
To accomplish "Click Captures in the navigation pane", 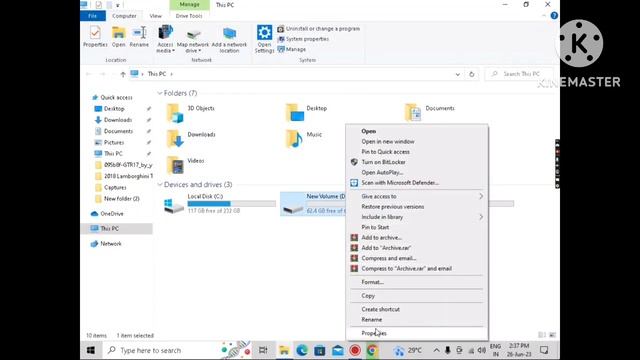I will click(115, 188).
